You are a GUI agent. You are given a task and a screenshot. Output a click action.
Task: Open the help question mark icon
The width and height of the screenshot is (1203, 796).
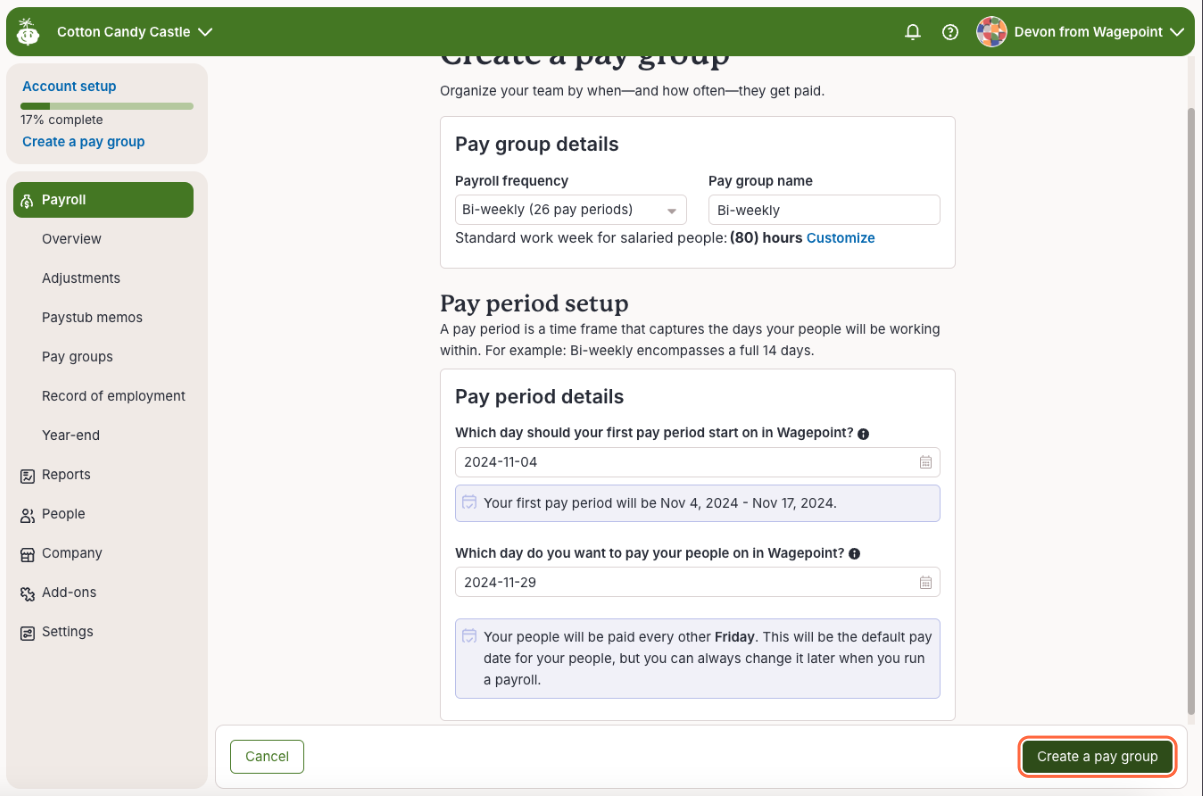[950, 32]
